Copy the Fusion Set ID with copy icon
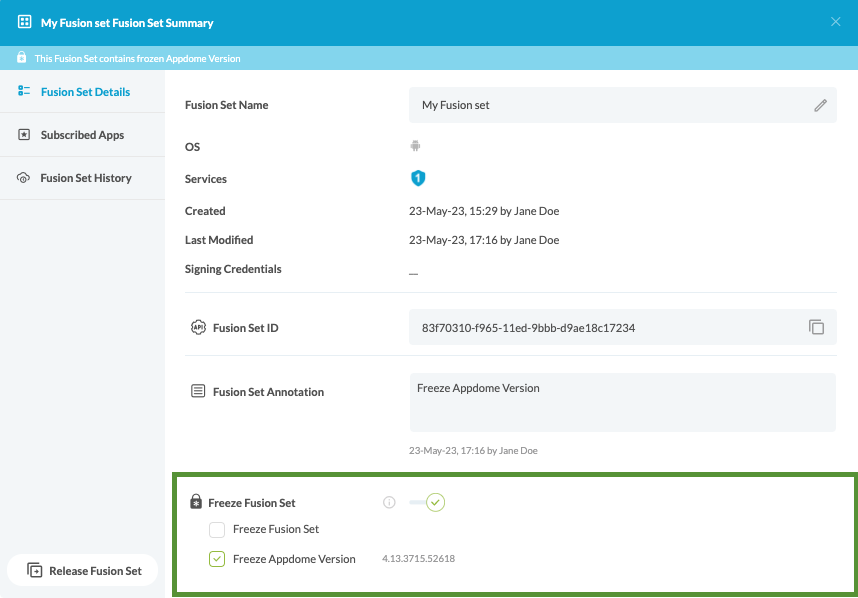The image size is (858, 598). [x=816, y=327]
